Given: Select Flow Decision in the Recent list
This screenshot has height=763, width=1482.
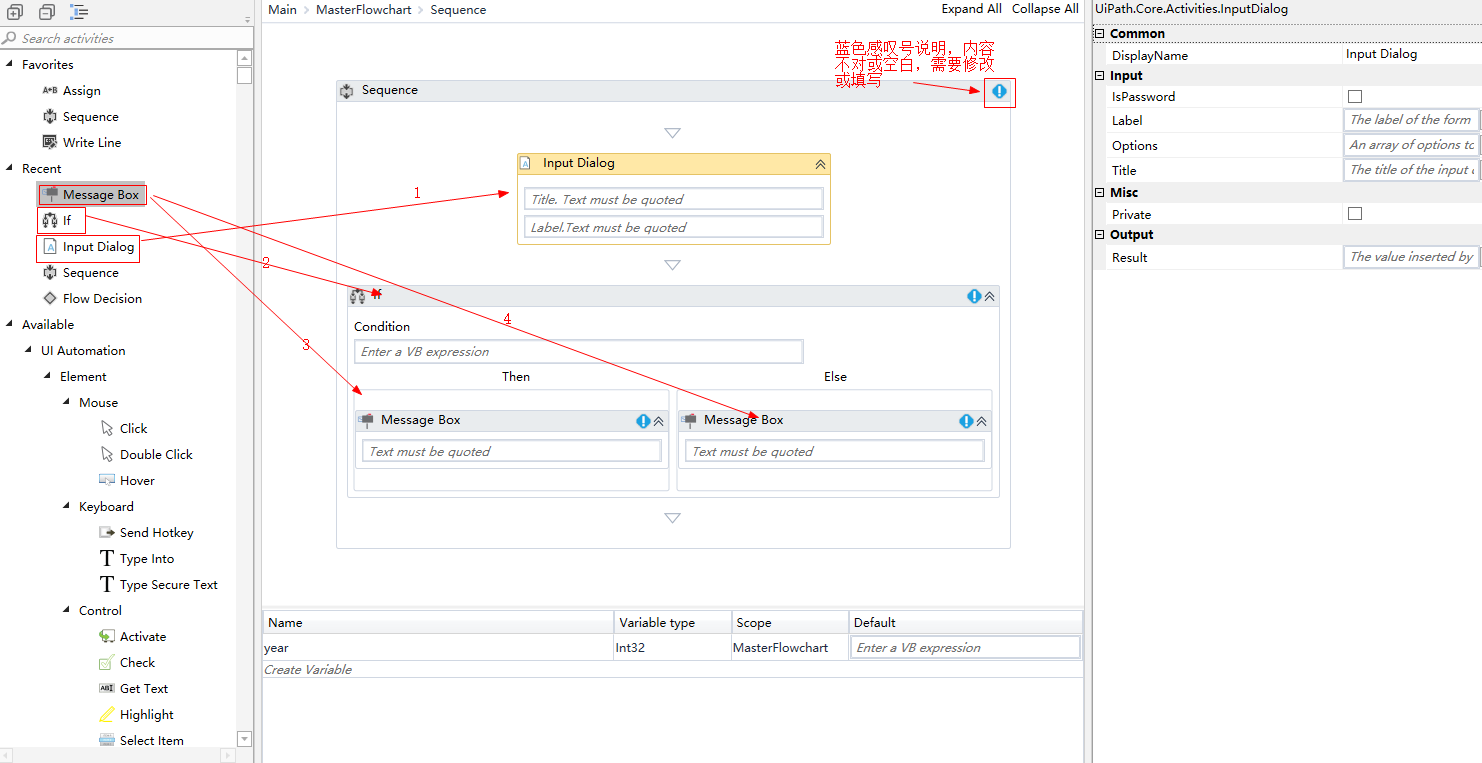Looking at the screenshot, I should pyautogui.click(x=101, y=298).
